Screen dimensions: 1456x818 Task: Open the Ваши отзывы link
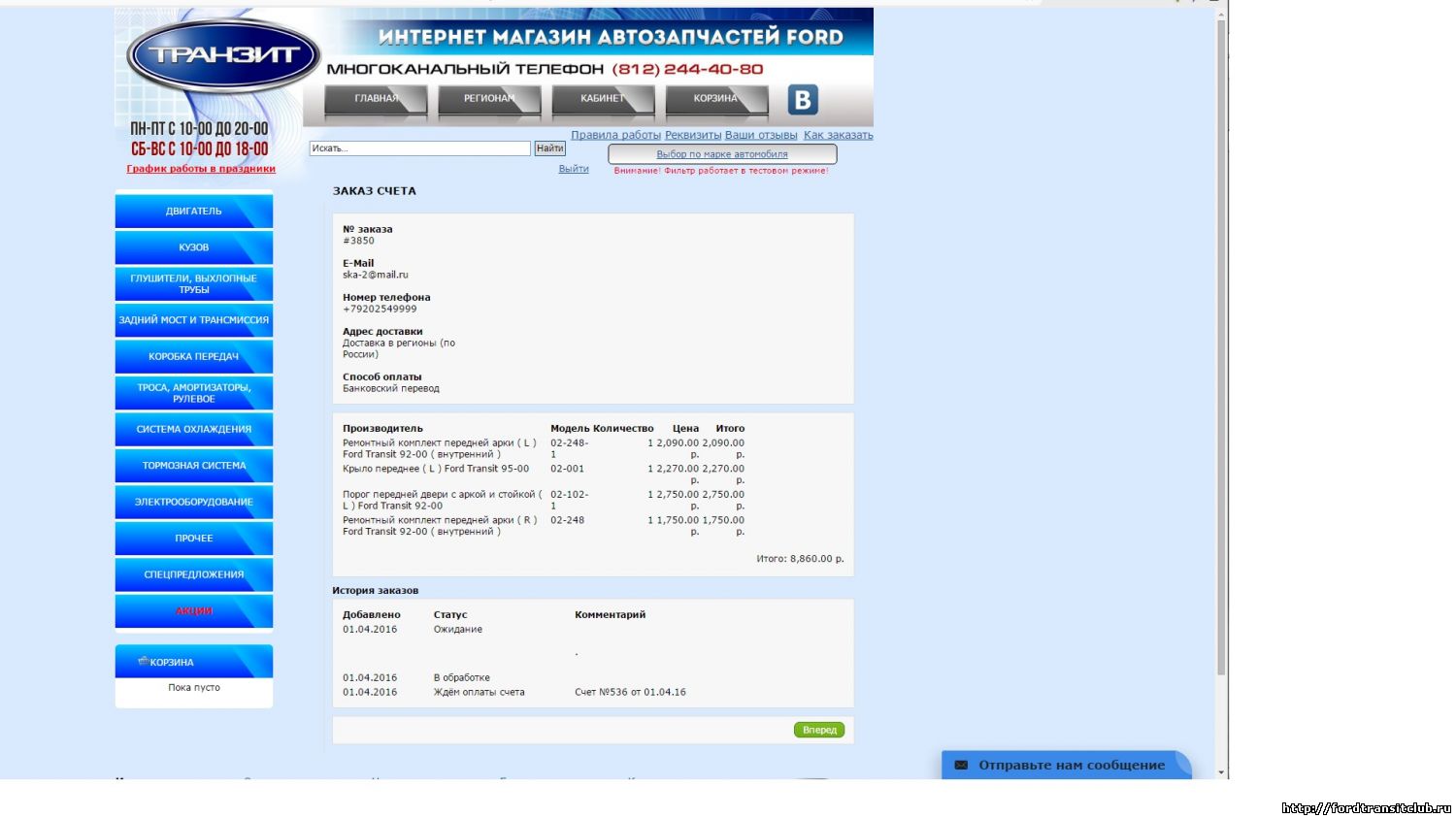761,135
